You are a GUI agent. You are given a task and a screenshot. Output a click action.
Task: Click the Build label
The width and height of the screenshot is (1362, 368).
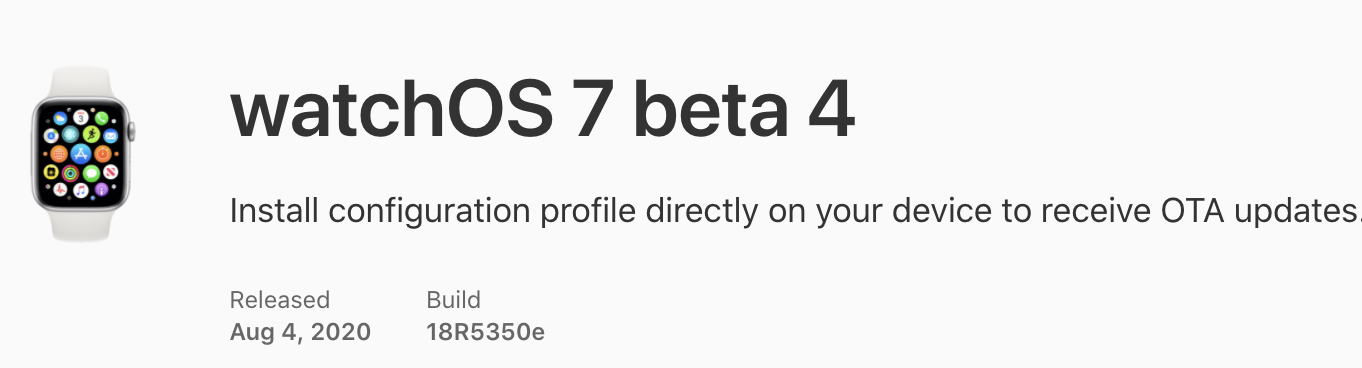[454, 300]
